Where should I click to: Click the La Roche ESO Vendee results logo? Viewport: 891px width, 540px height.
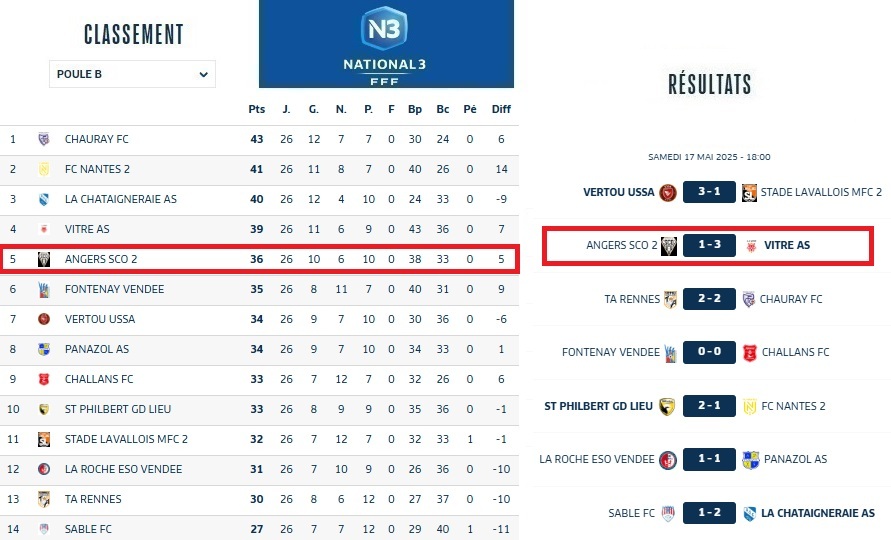(x=669, y=459)
